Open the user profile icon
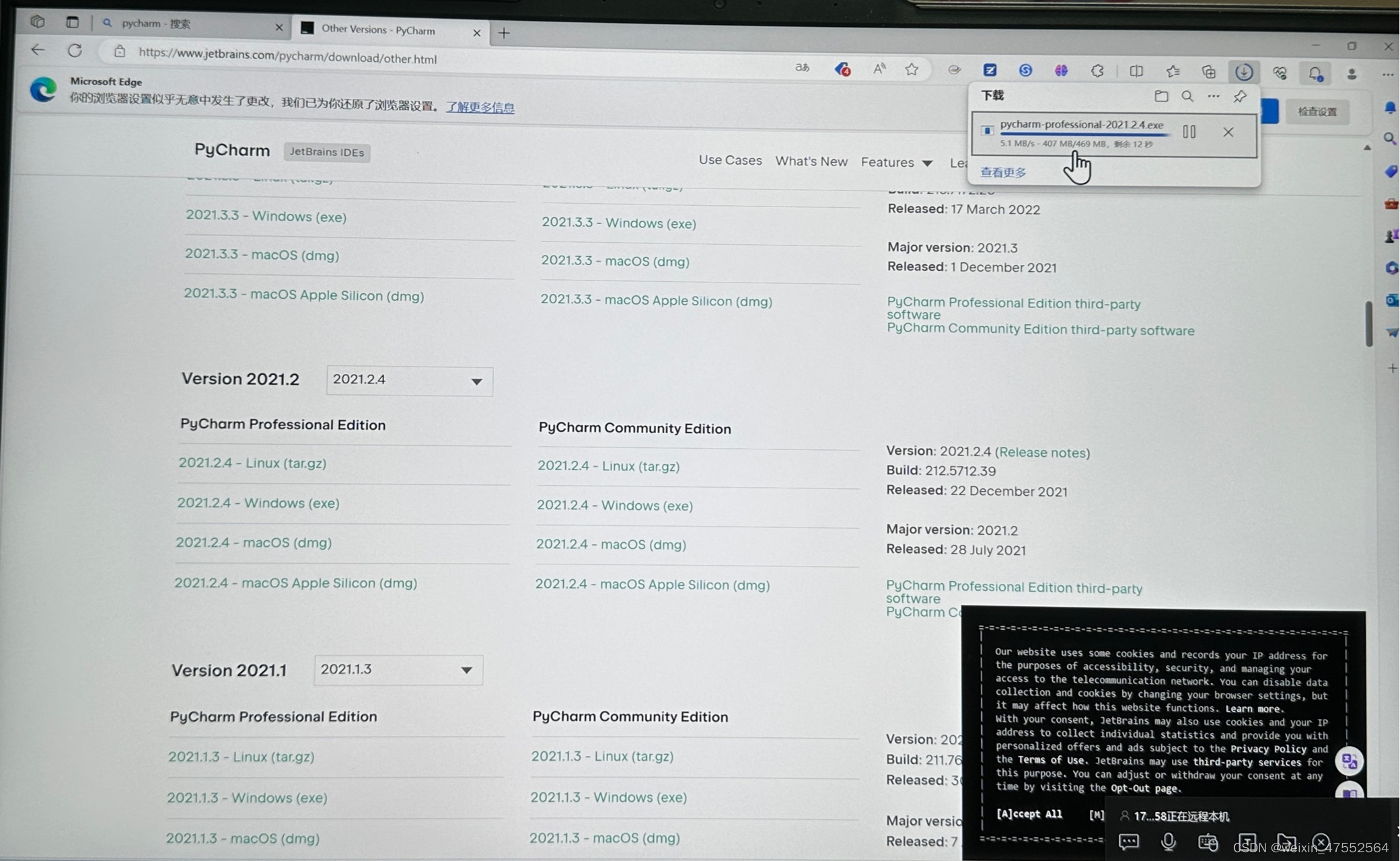 coord(1352,74)
